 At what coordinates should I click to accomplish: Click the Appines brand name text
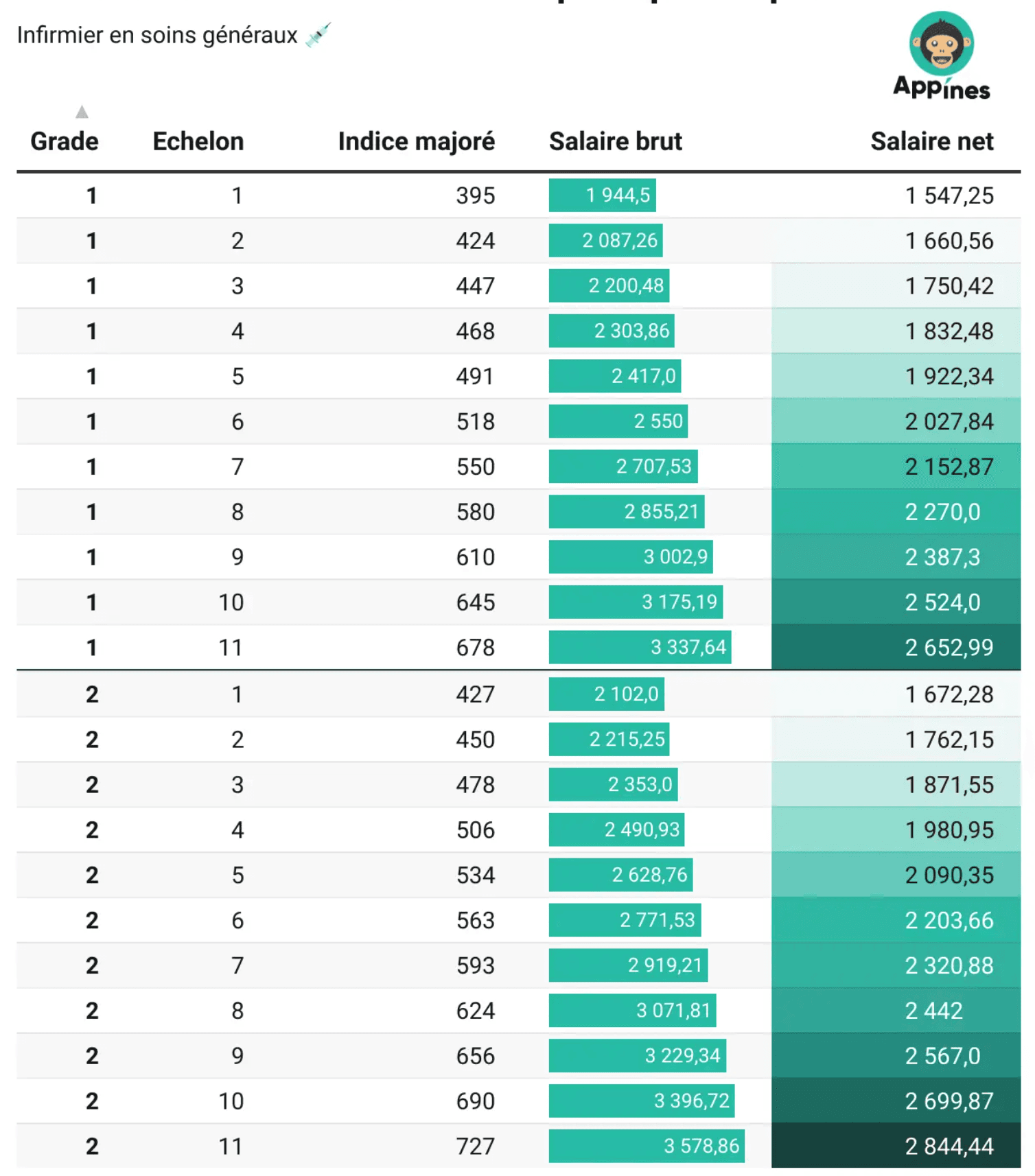coord(941,88)
